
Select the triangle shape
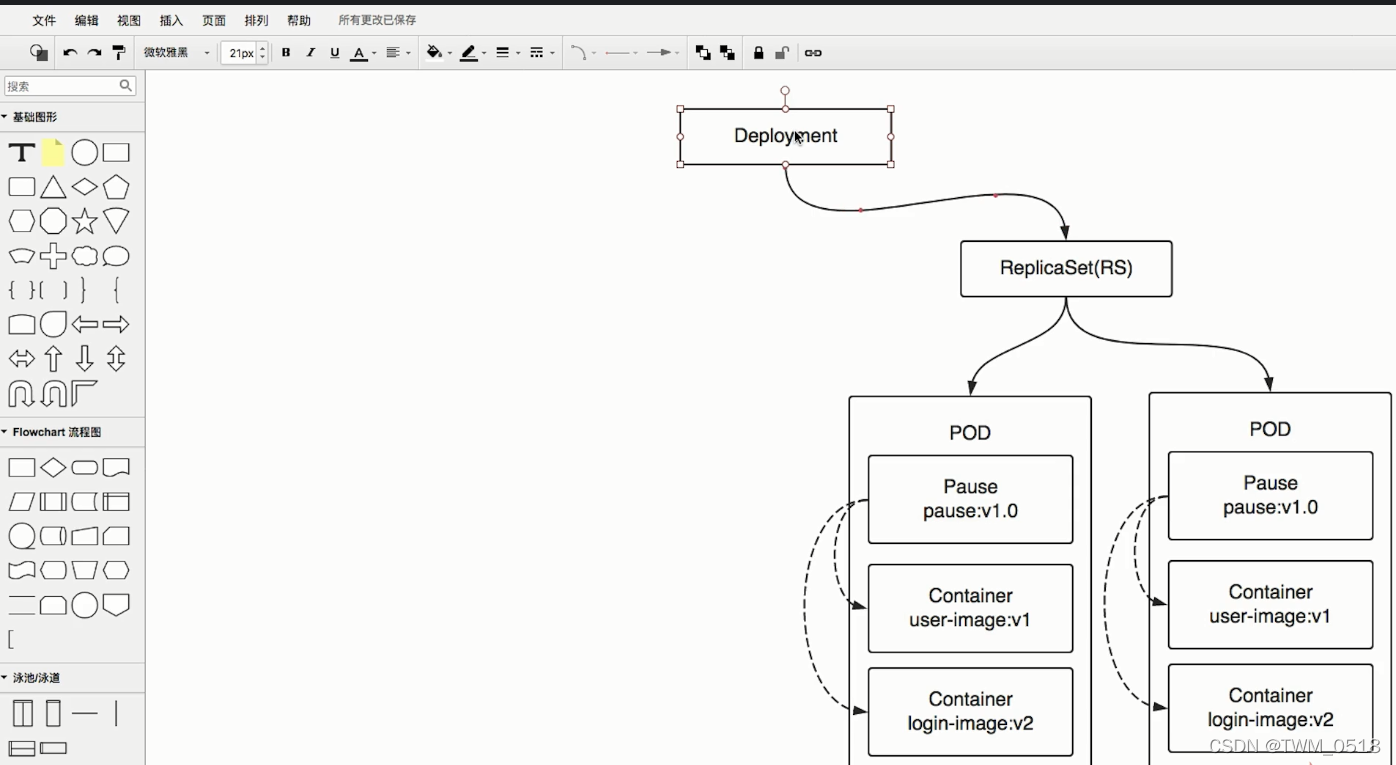pyautogui.click(x=53, y=187)
